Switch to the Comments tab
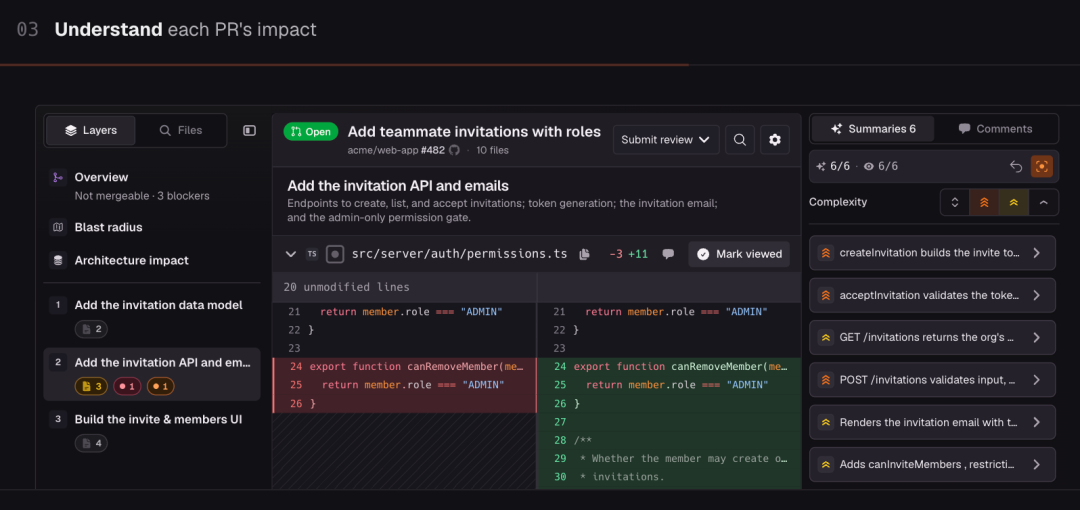The image size is (1080, 510). (x=996, y=129)
